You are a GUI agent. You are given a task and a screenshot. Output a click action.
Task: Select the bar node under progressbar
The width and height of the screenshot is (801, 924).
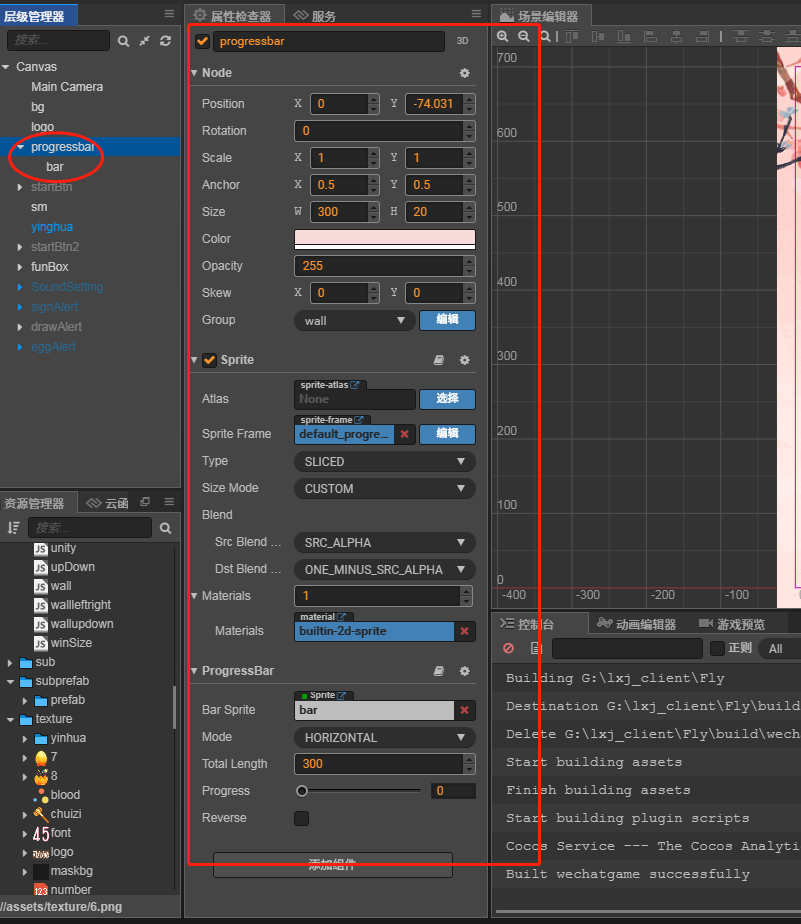pyautogui.click(x=58, y=166)
